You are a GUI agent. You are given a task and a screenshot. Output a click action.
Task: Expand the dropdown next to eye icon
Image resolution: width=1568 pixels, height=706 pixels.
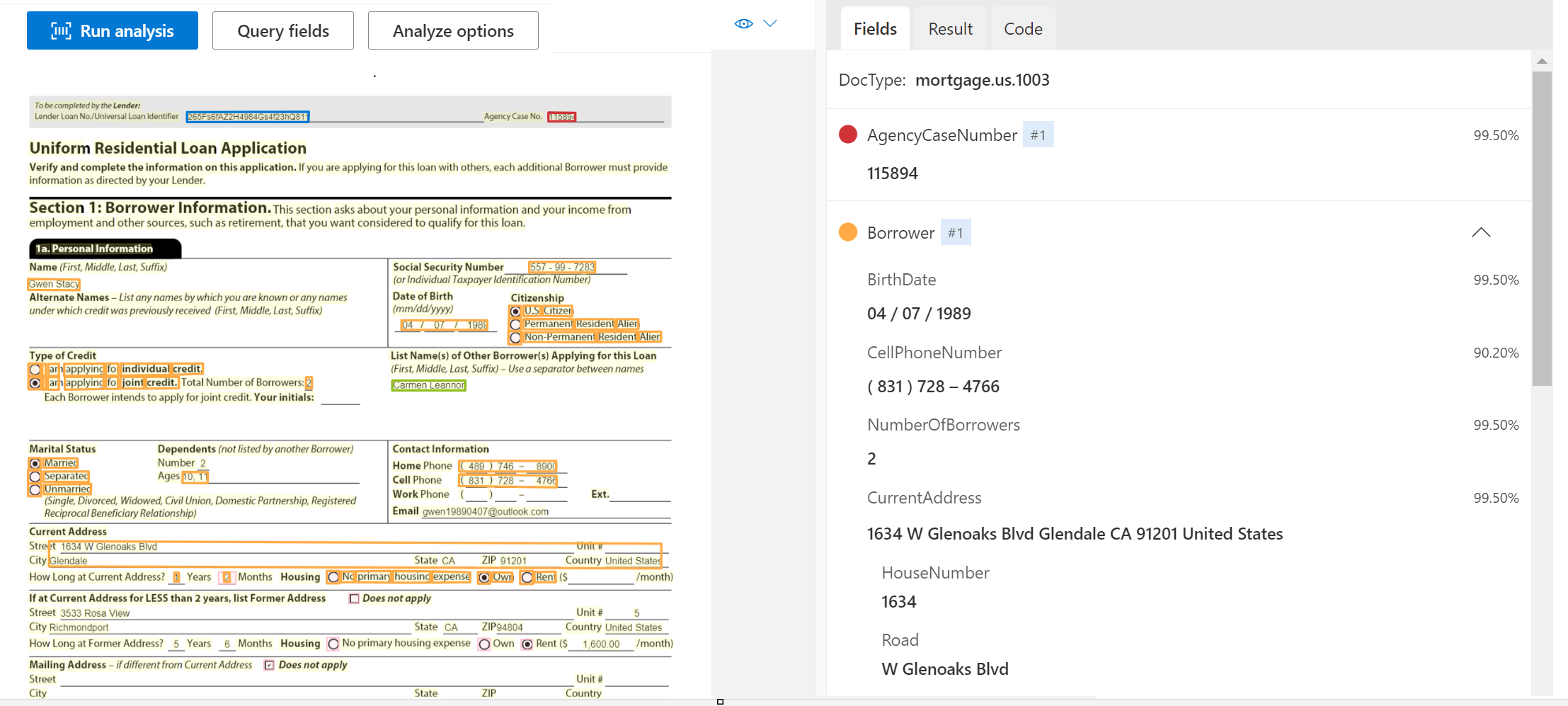770,23
